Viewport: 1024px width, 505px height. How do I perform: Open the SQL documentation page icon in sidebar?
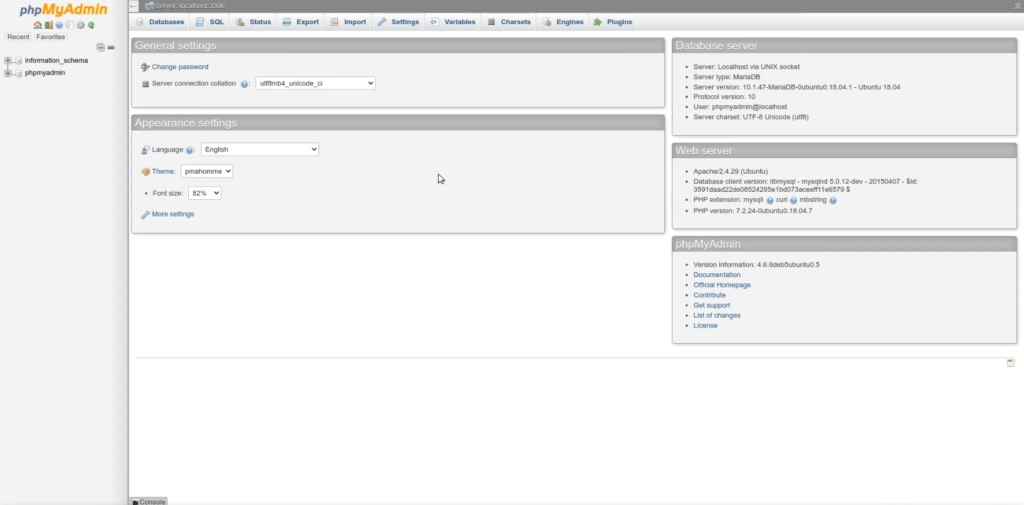click(x=70, y=25)
